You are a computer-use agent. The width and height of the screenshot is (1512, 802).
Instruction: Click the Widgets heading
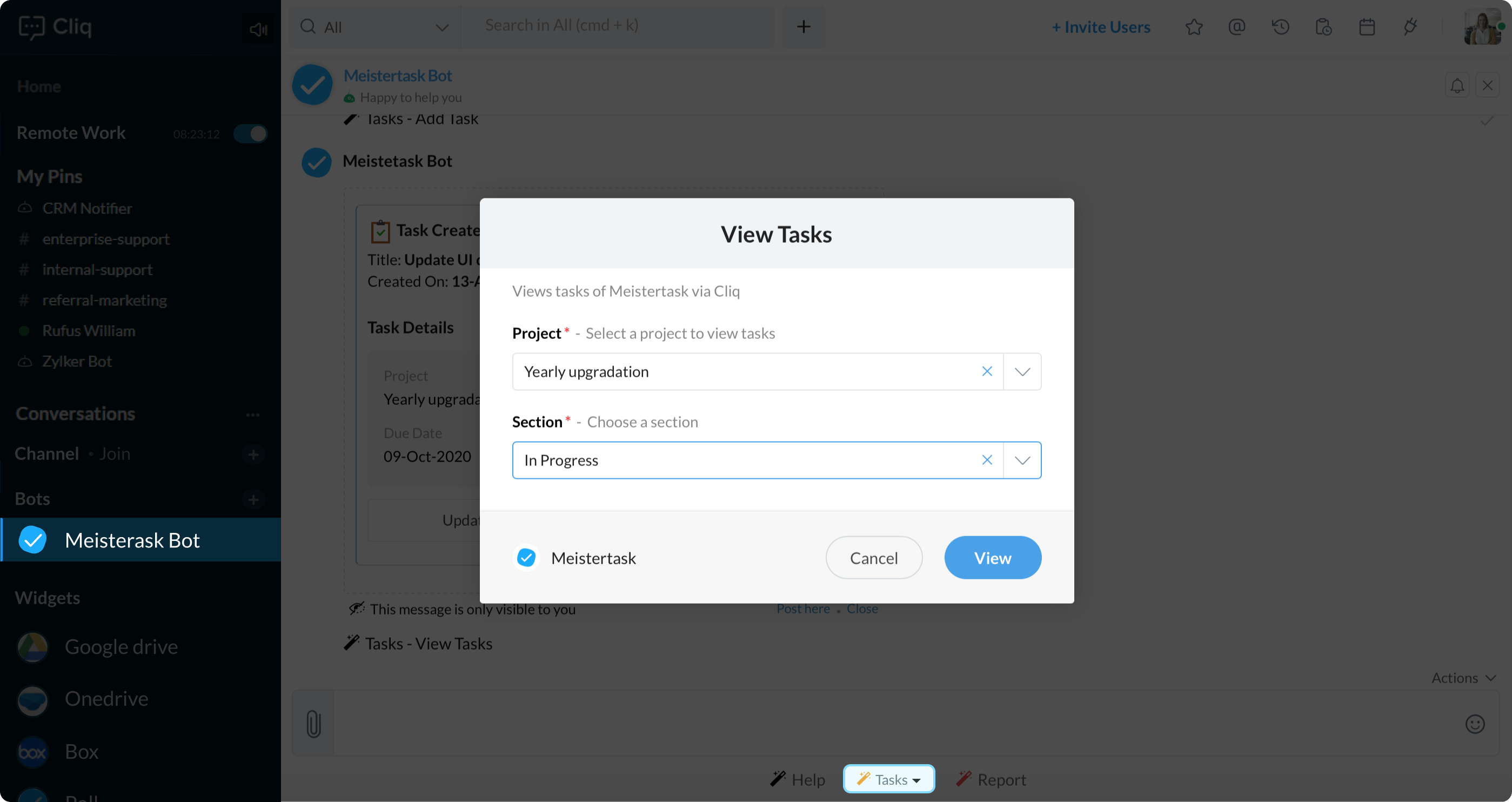coord(47,598)
